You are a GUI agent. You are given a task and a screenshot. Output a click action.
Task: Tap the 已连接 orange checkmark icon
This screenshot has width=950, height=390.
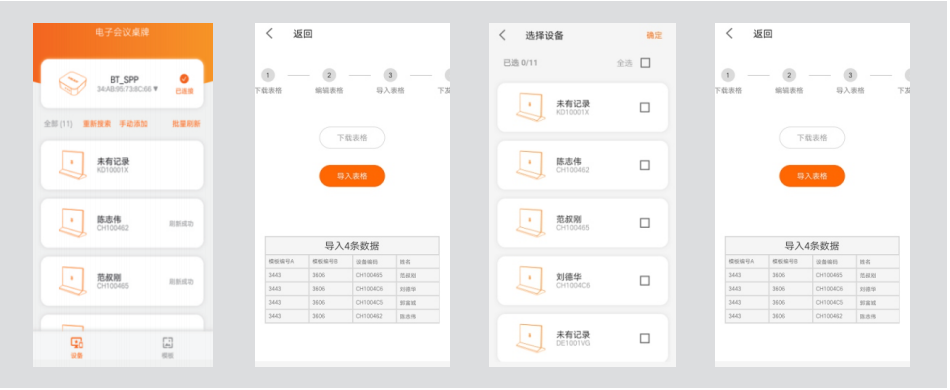[184, 79]
